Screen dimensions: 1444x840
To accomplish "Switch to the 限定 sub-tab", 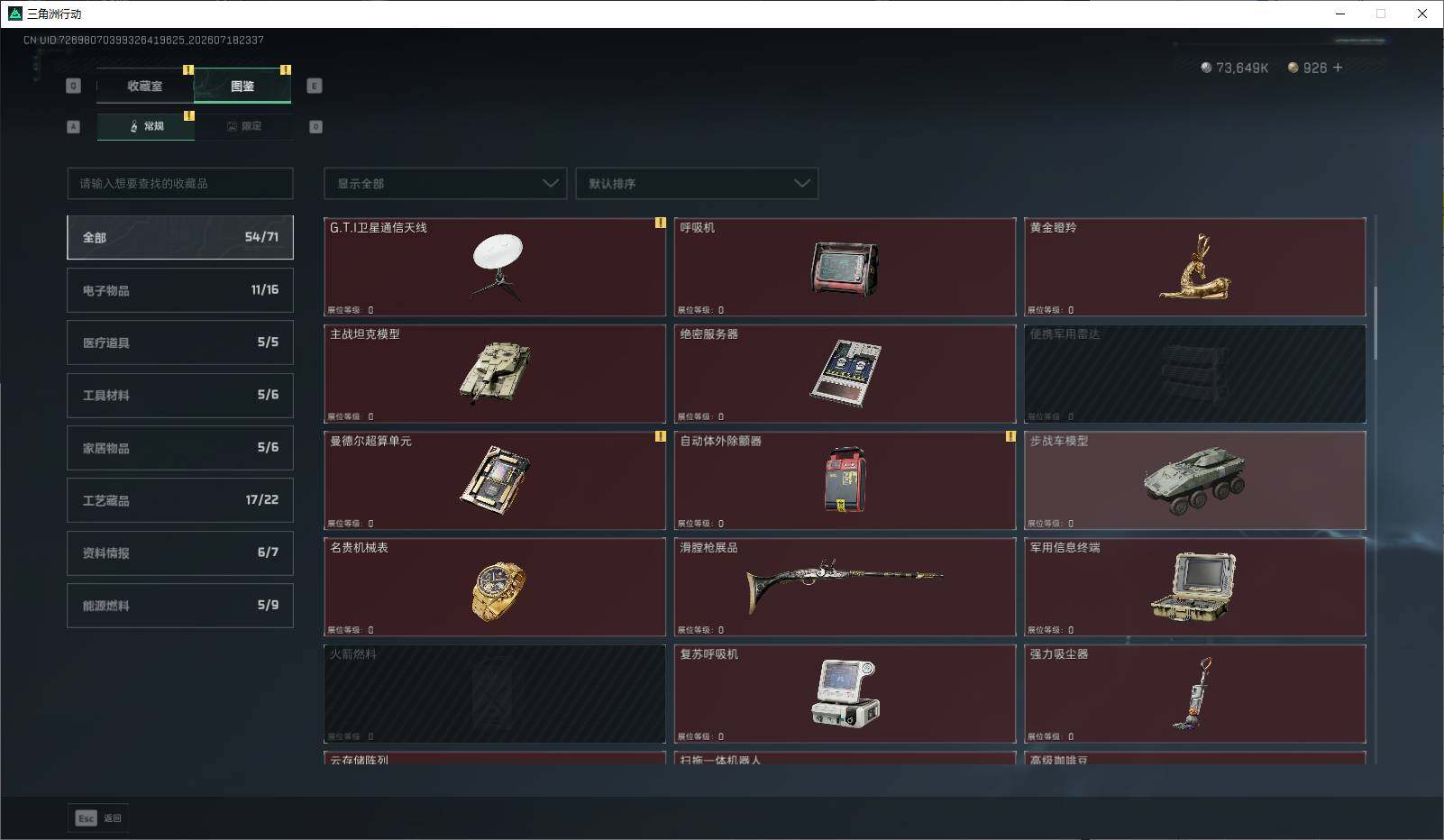I will point(243,126).
